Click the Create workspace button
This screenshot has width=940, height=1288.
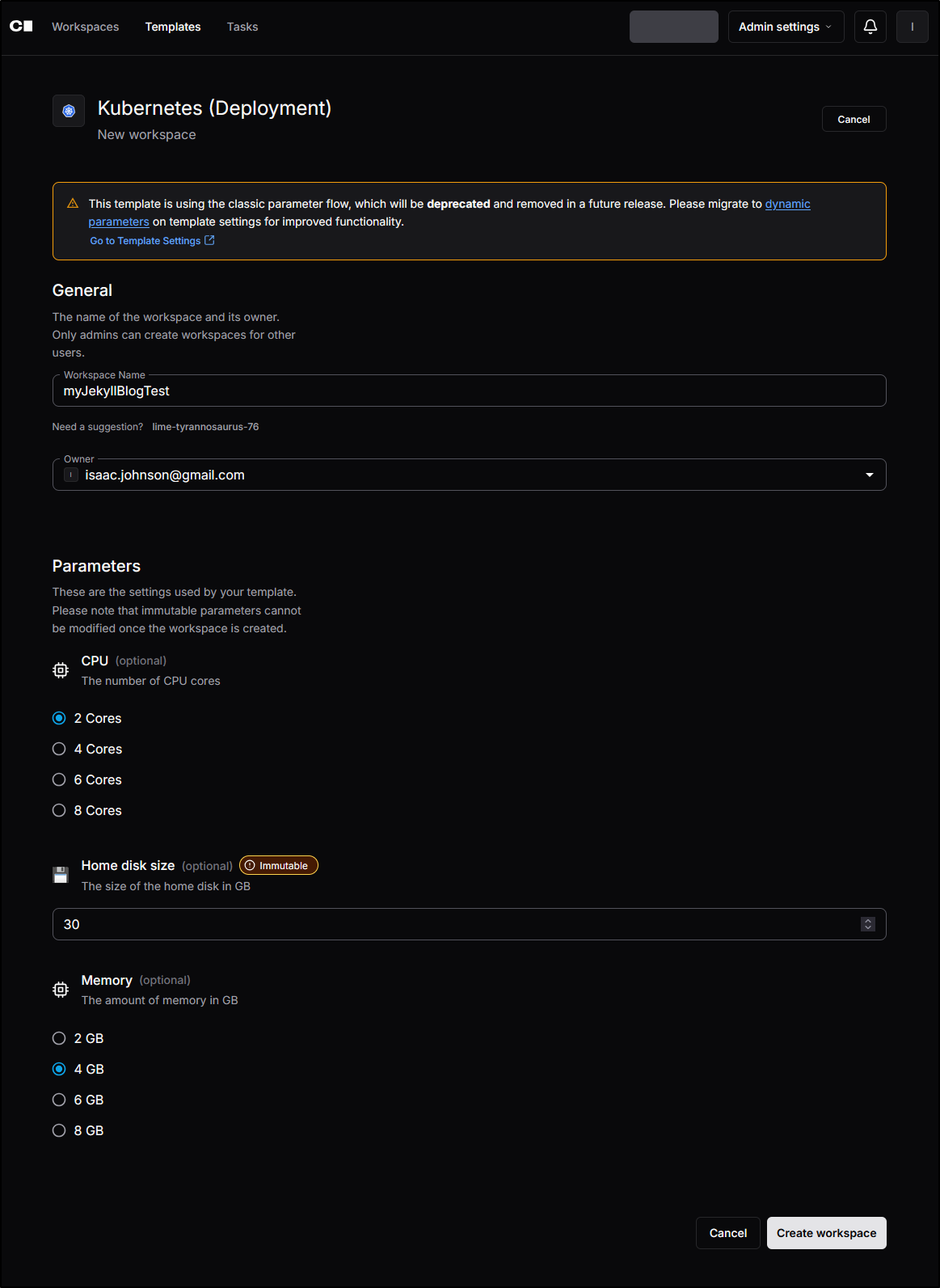[826, 1232]
